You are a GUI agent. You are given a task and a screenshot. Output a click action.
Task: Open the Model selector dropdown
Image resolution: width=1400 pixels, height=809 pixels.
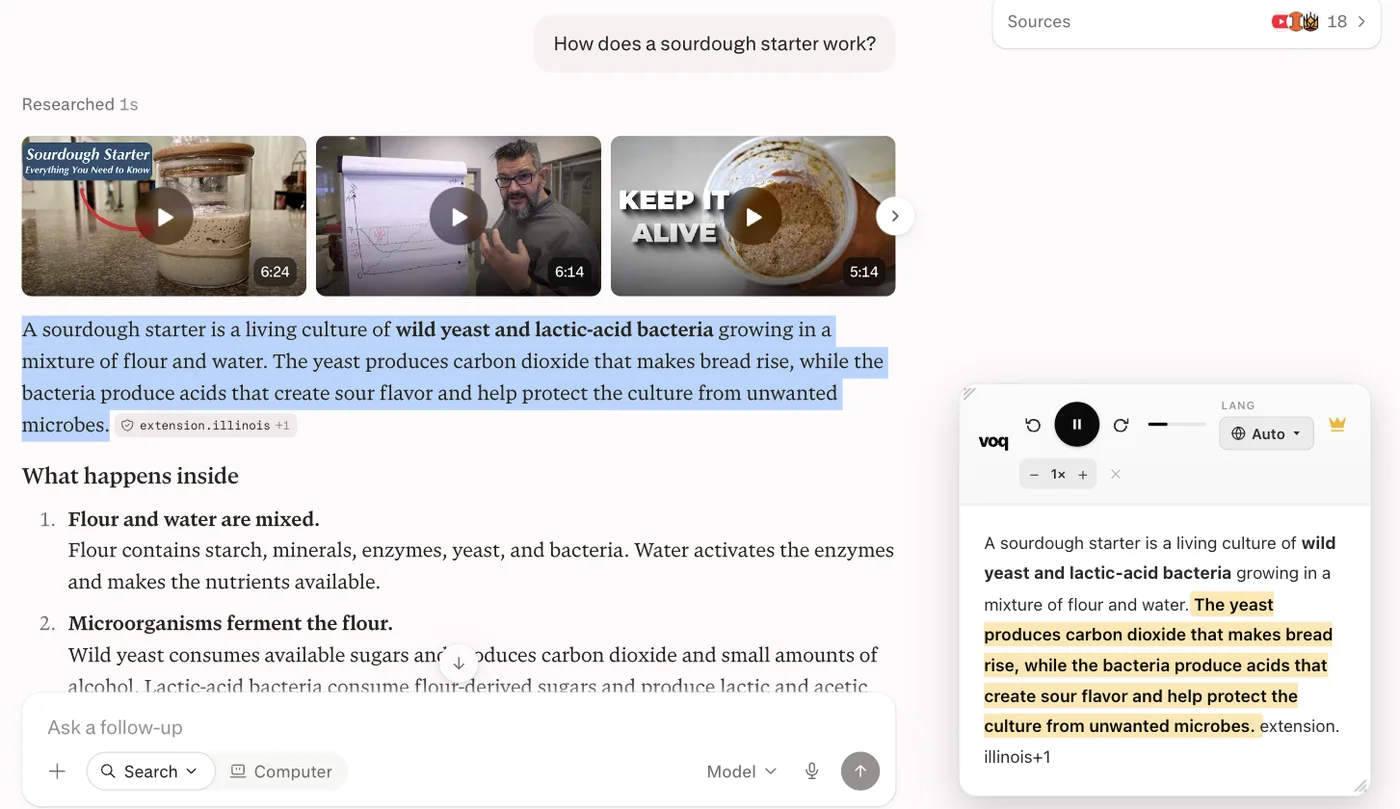click(741, 771)
